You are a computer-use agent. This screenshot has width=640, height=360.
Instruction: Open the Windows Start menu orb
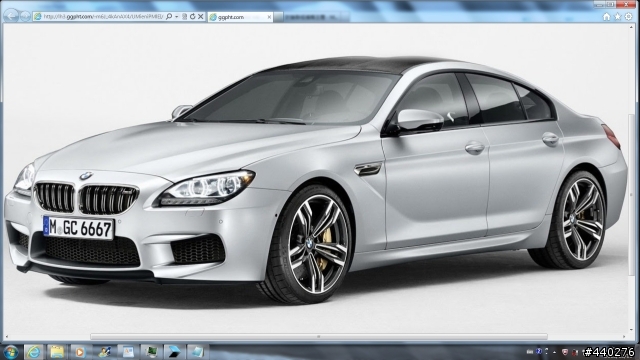click(x=11, y=352)
